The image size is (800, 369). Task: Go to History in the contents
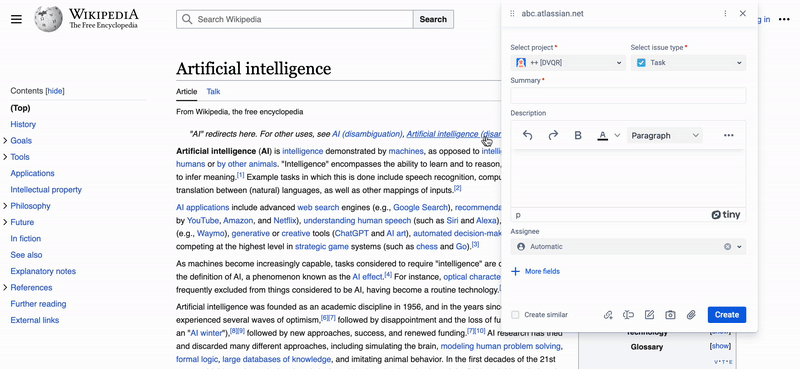pos(23,125)
